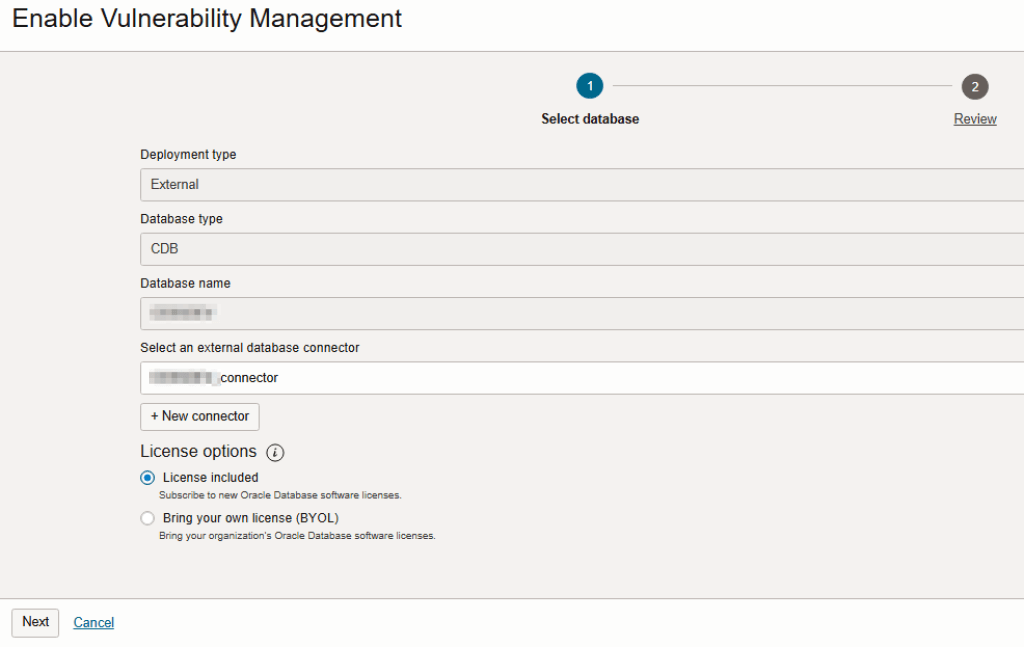The width and height of the screenshot is (1024, 647).
Task: Click the Subscribe to new Oracle licenses description
Action: pyautogui.click(x=280, y=495)
